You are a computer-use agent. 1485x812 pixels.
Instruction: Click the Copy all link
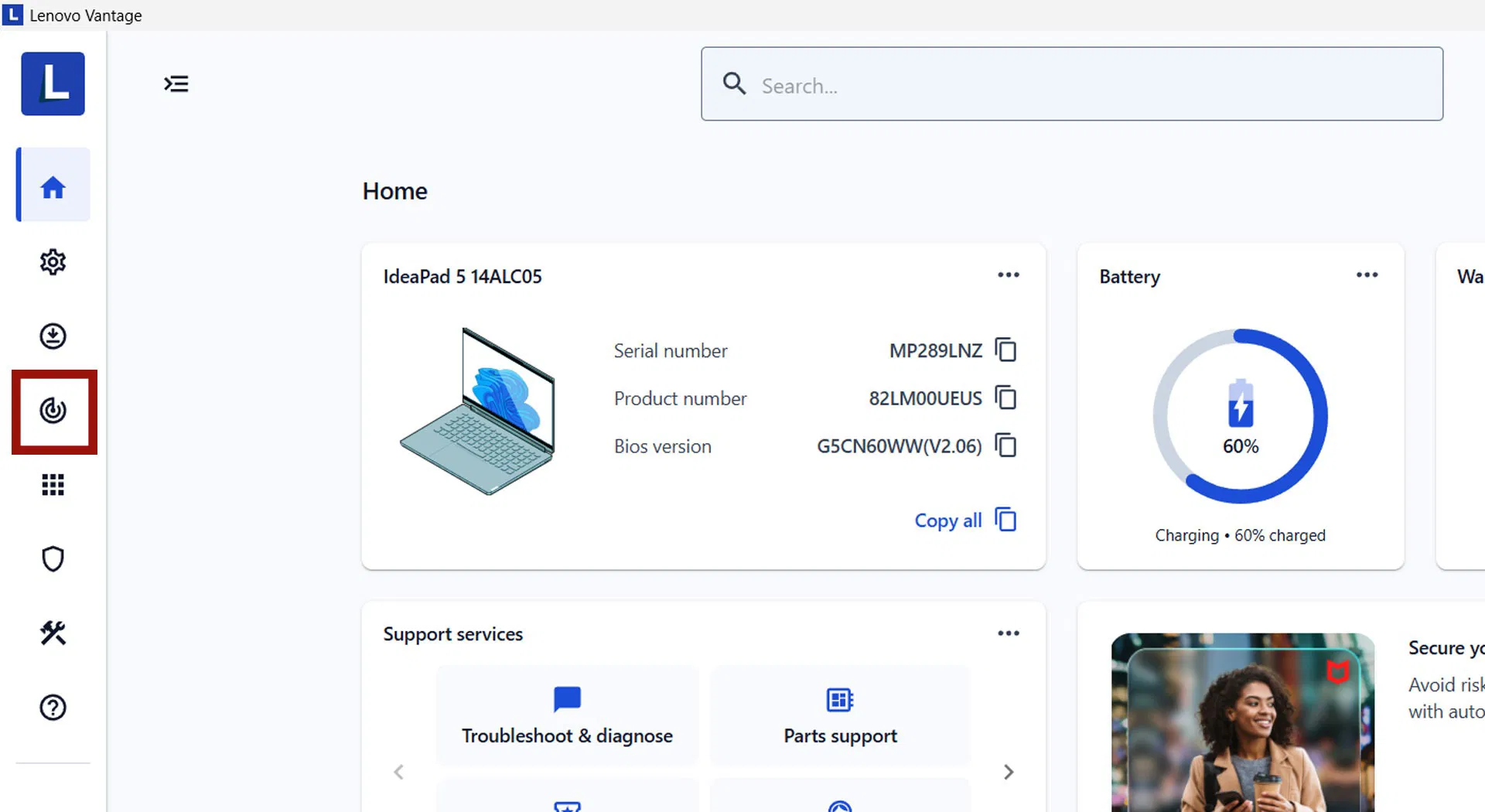tap(947, 520)
